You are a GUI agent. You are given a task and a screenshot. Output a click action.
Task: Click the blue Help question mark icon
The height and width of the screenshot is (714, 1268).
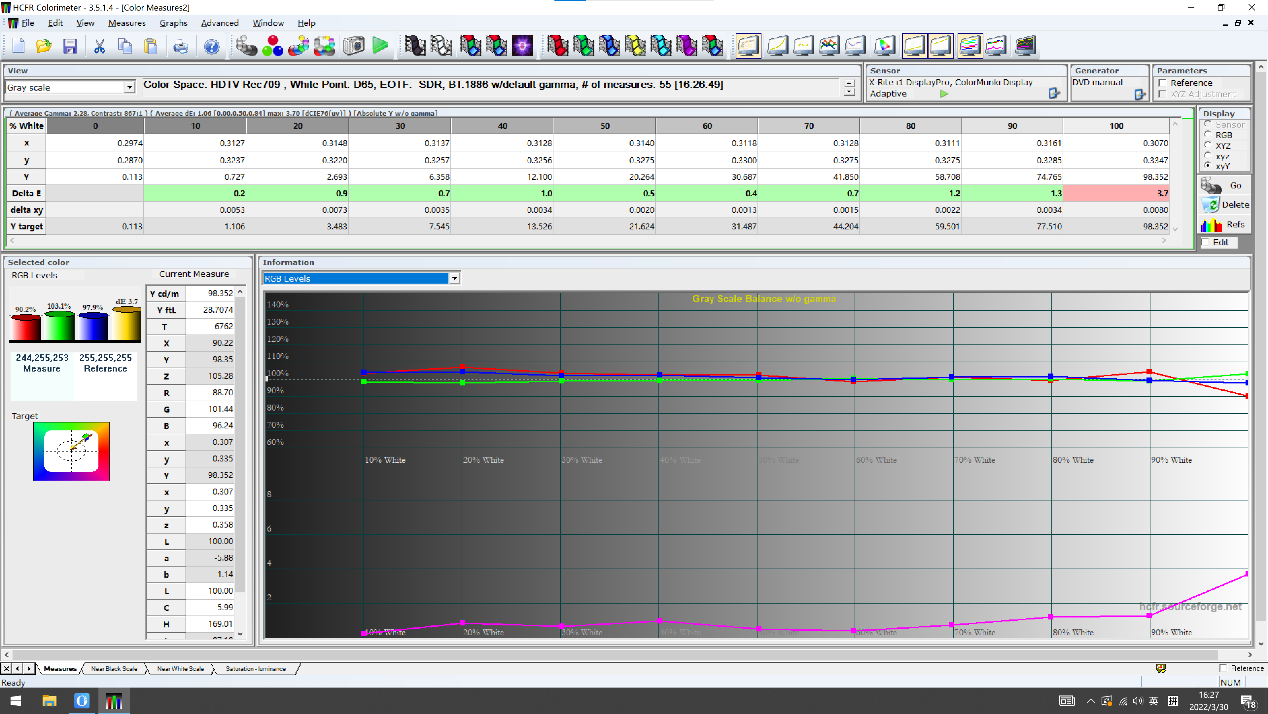point(211,46)
